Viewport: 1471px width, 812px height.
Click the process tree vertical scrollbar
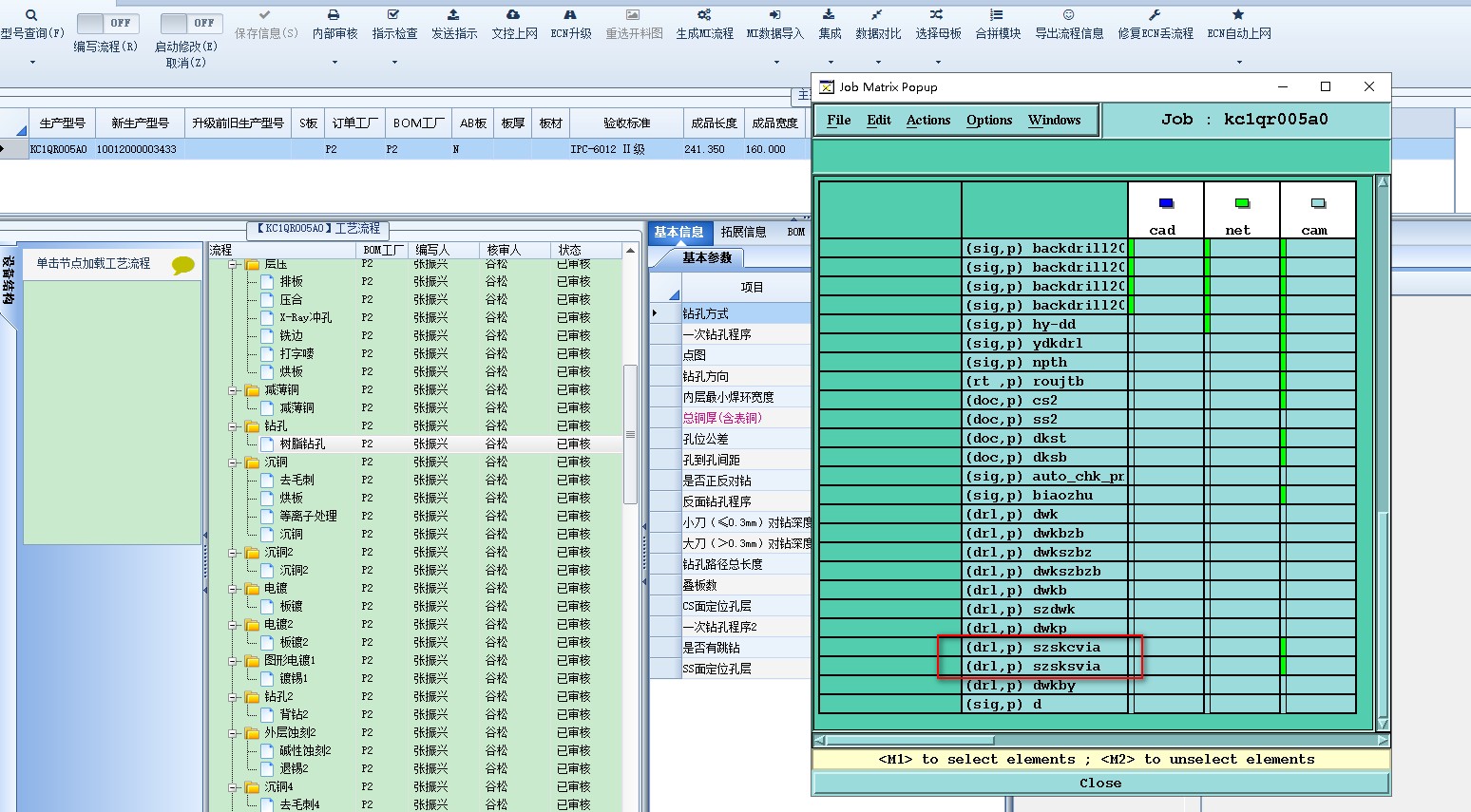pos(630,435)
